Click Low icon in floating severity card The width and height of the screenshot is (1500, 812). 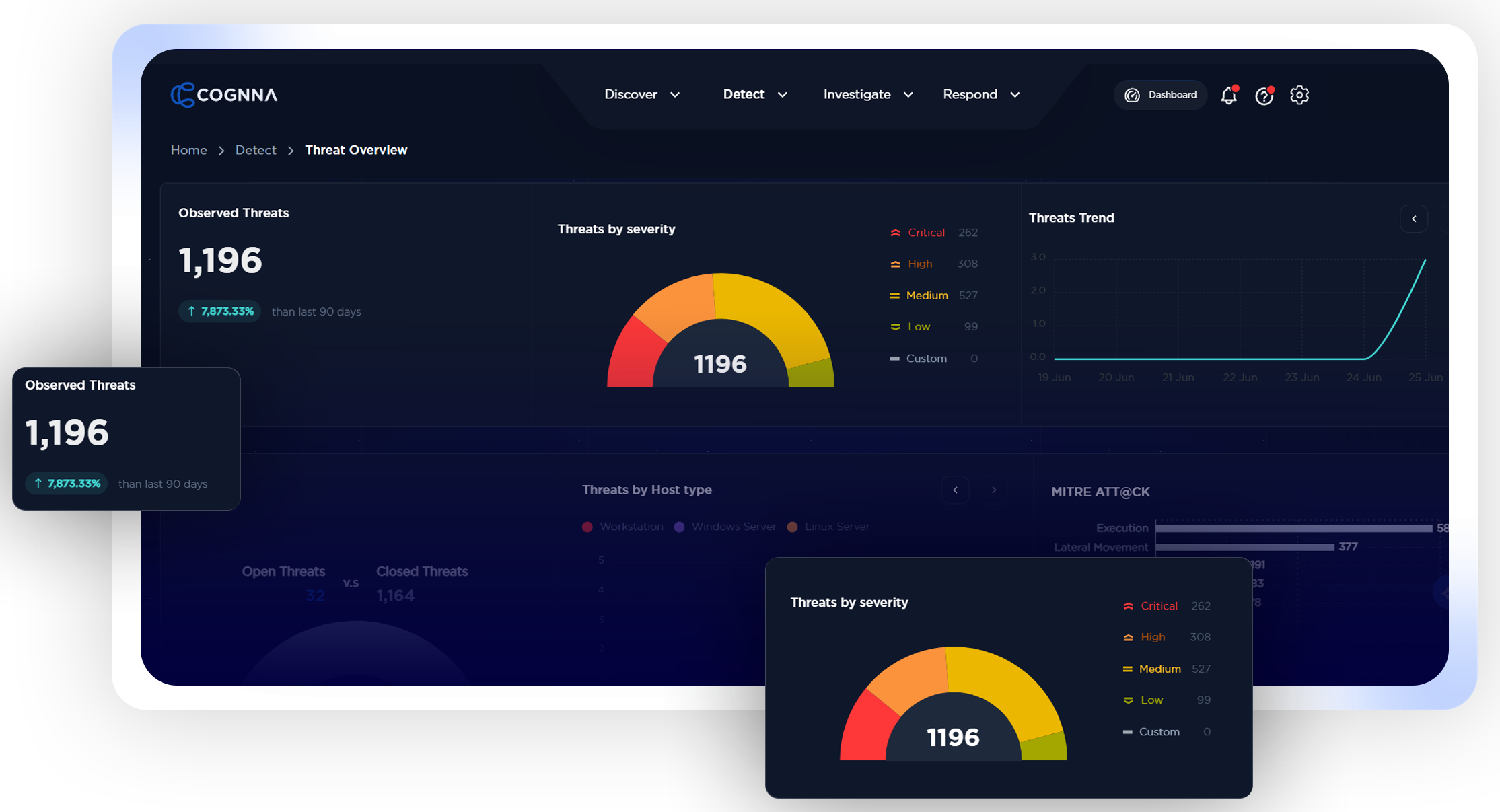pyautogui.click(x=1128, y=700)
